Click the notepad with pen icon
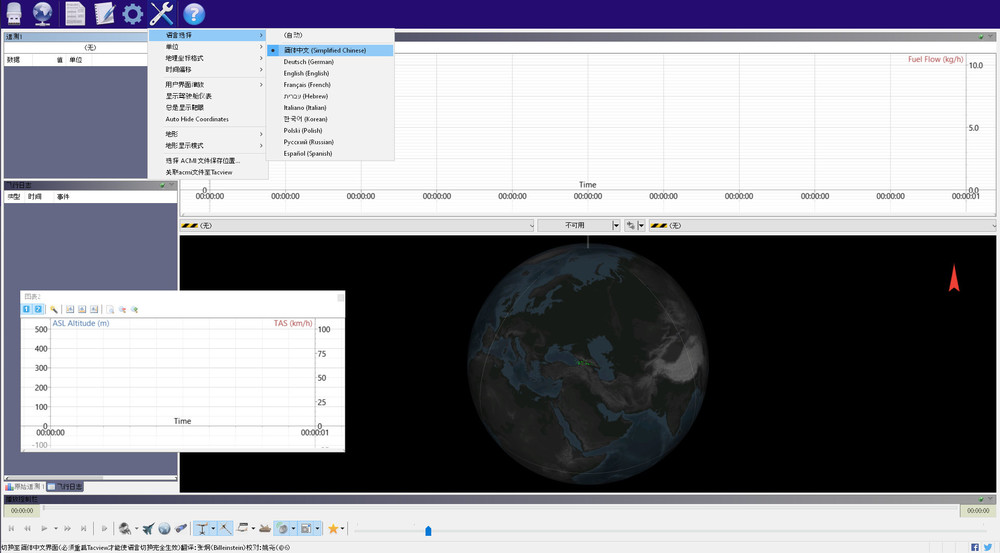1000x553 pixels. pyautogui.click(x=104, y=14)
